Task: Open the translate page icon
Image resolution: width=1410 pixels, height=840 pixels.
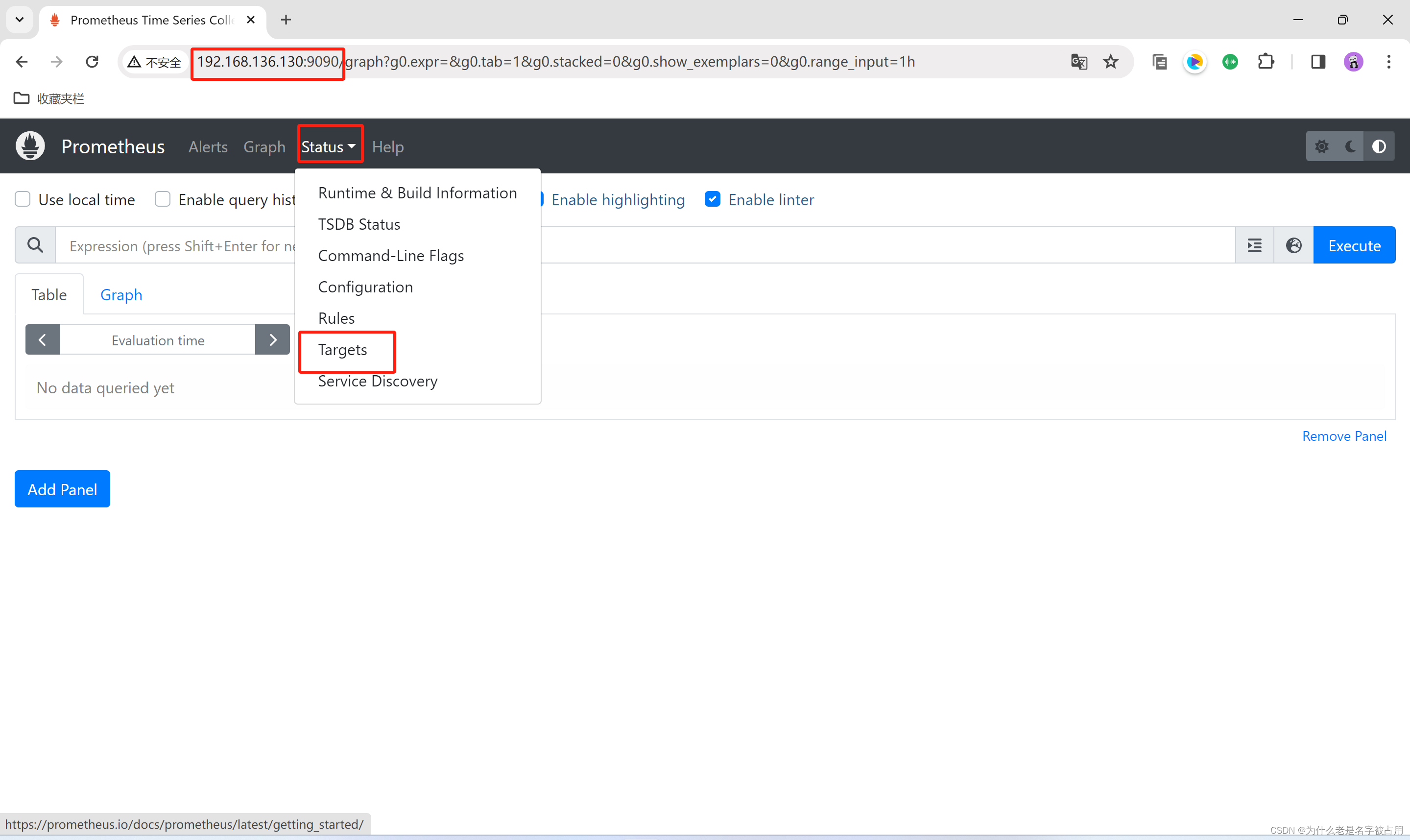Action: pos(1079,62)
